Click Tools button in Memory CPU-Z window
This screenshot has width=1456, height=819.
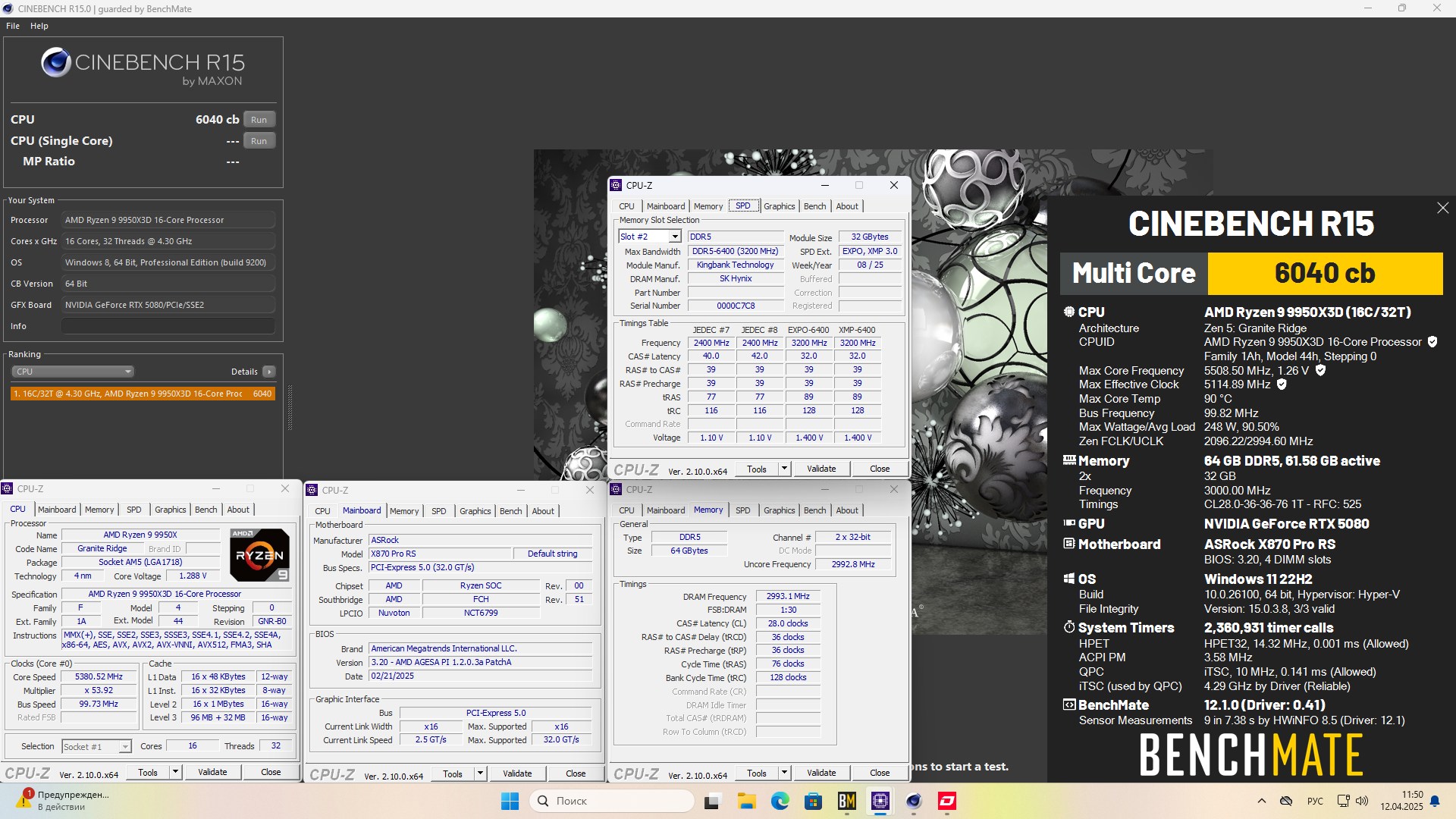(757, 773)
